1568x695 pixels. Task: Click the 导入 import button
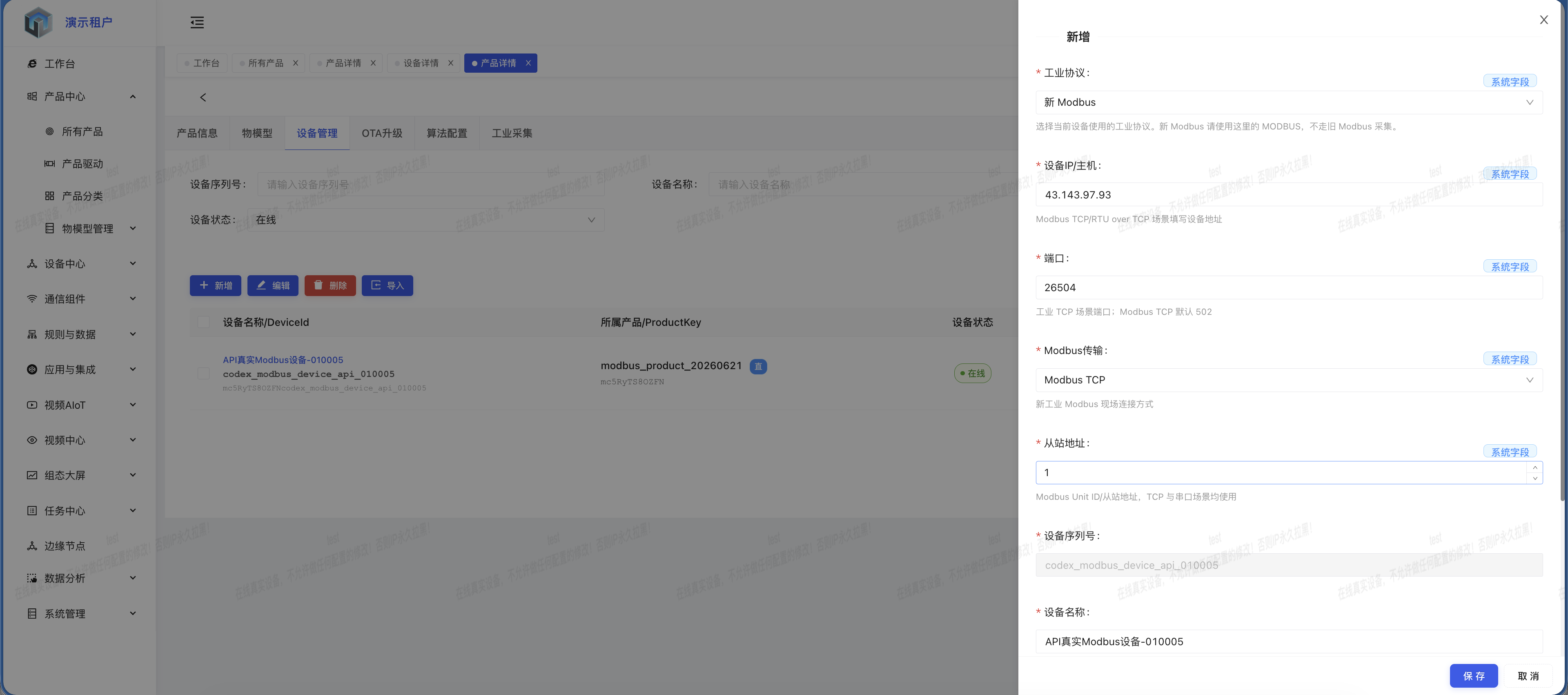387,285
